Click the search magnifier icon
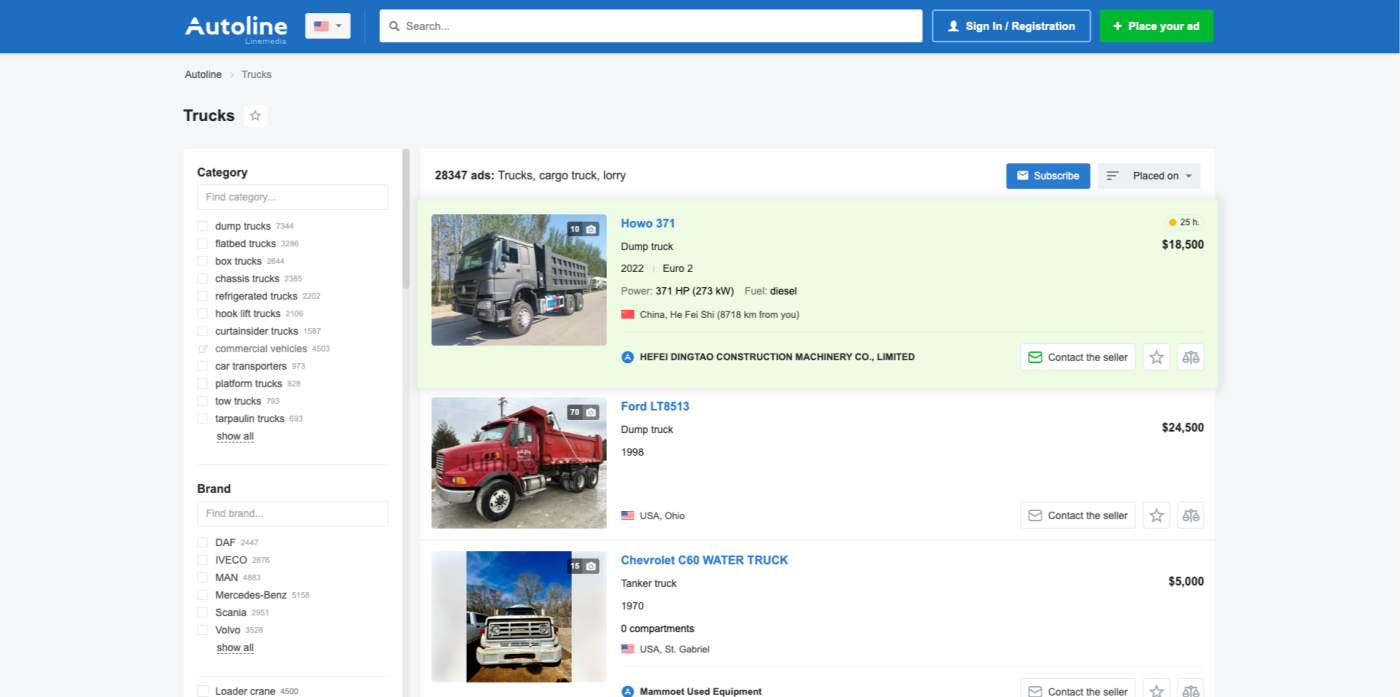Screen dimensions: 1400x697 click(395, 26)
